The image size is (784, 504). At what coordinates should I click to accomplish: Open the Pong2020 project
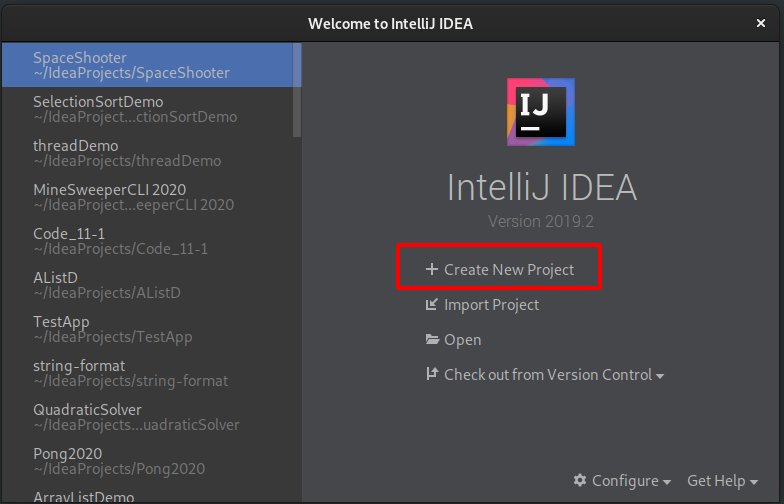pos(148,461)
